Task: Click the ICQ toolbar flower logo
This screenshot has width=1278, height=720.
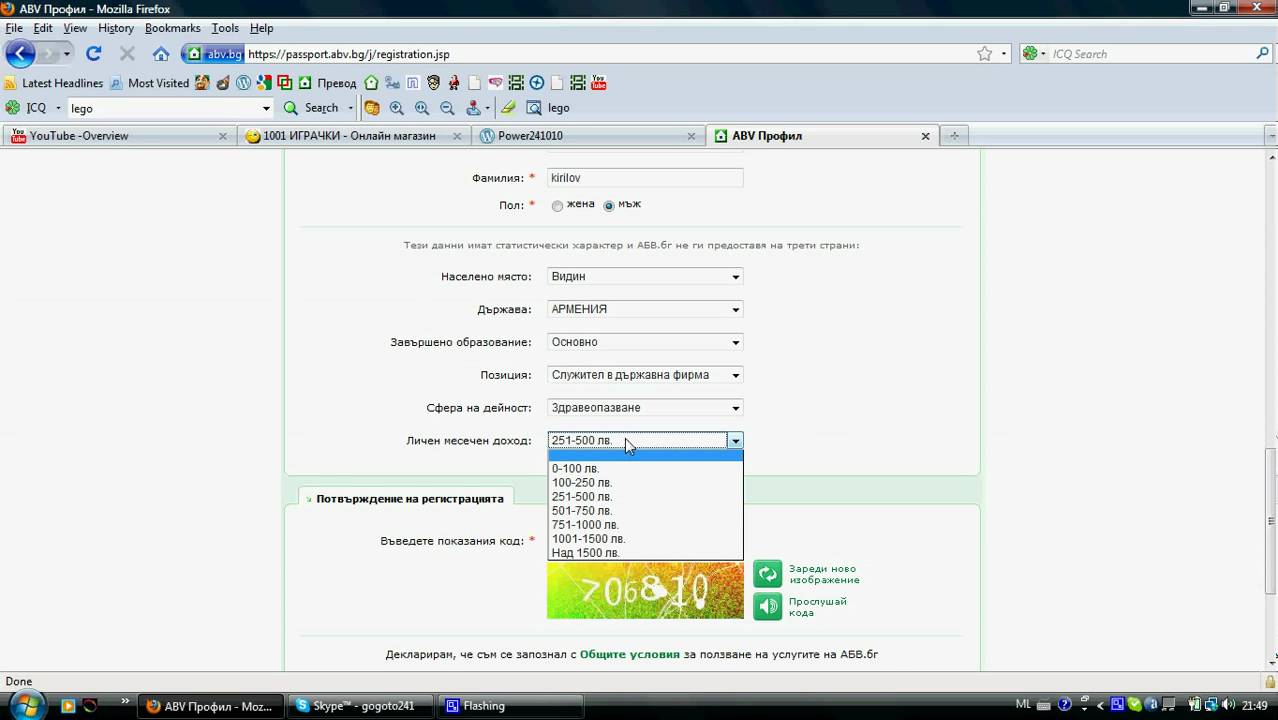Action: [x=13, y=108]
